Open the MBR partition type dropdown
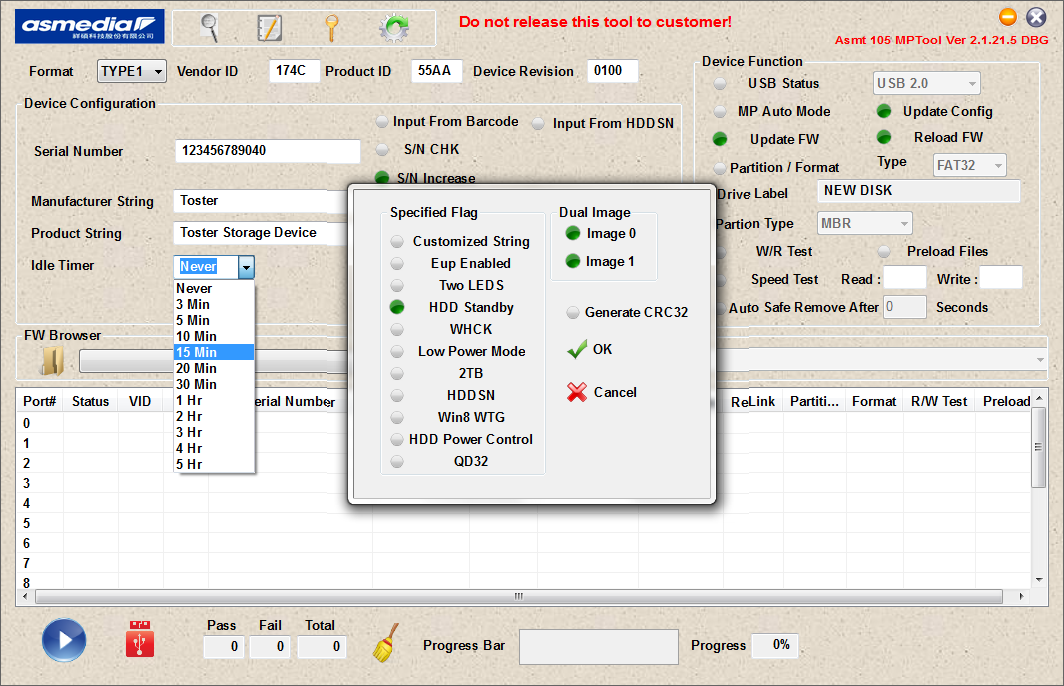The width and height of the screenshot is (1064, 686). point(864,223)
